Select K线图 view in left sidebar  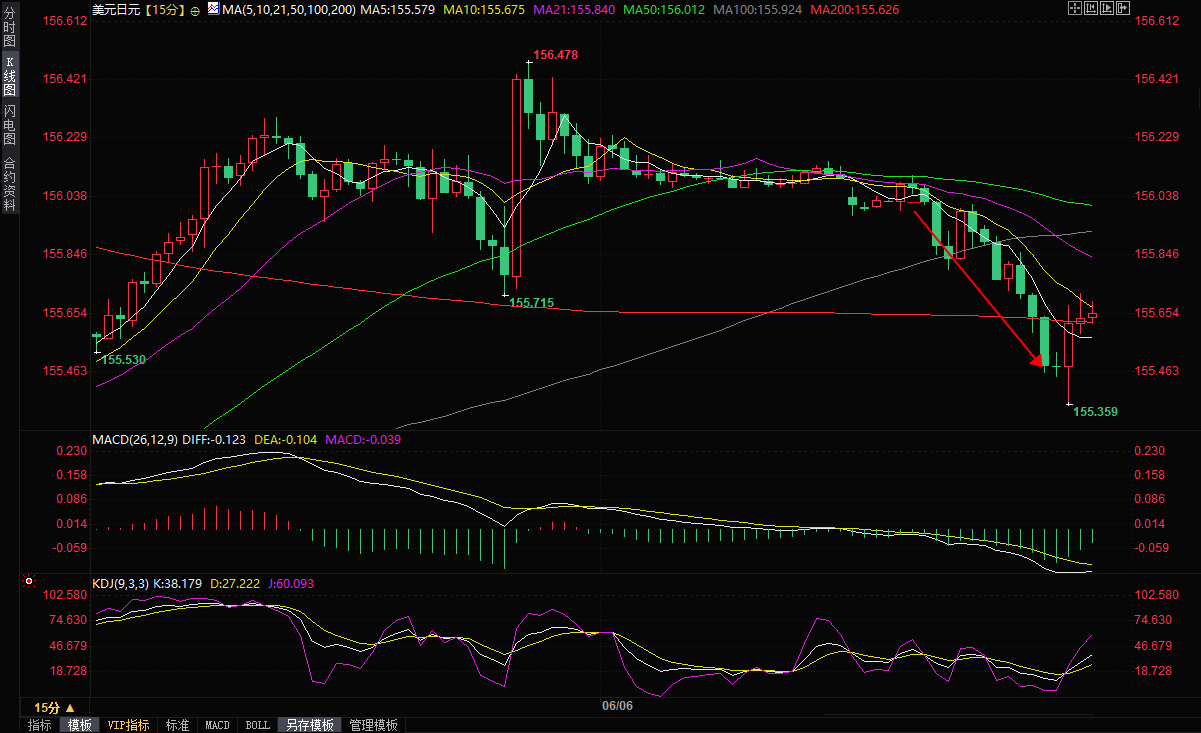click(9, 76)
